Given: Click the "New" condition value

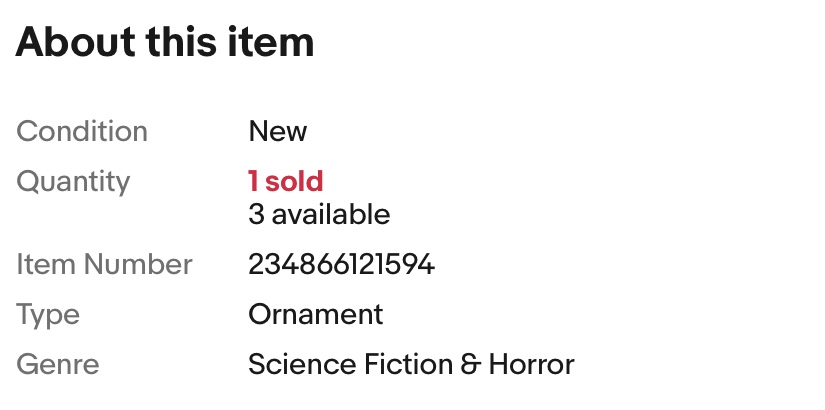Looking at the screenshot, I should pos(278,131).
